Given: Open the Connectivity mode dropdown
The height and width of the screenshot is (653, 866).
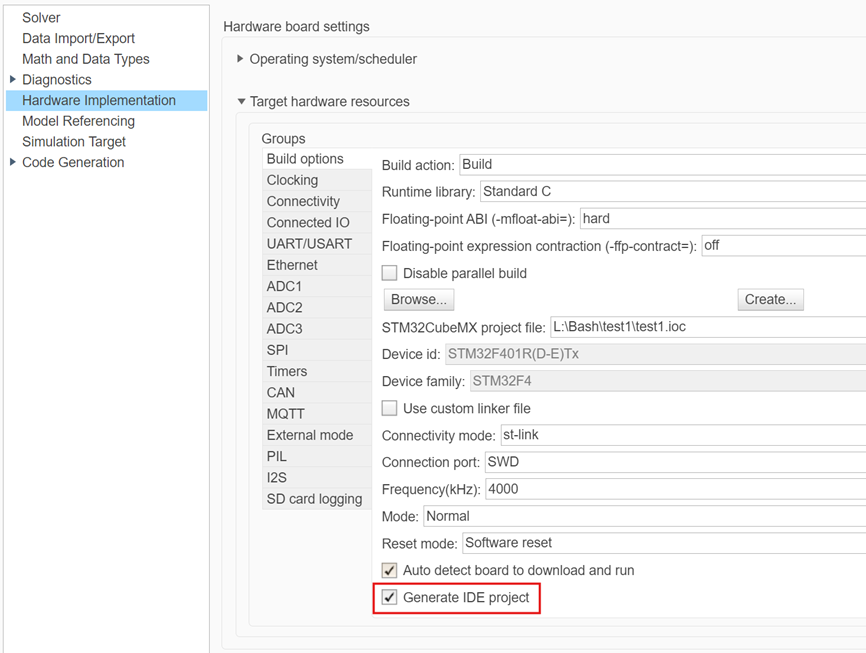Looking at the screenshot, I should click(680, 435).
